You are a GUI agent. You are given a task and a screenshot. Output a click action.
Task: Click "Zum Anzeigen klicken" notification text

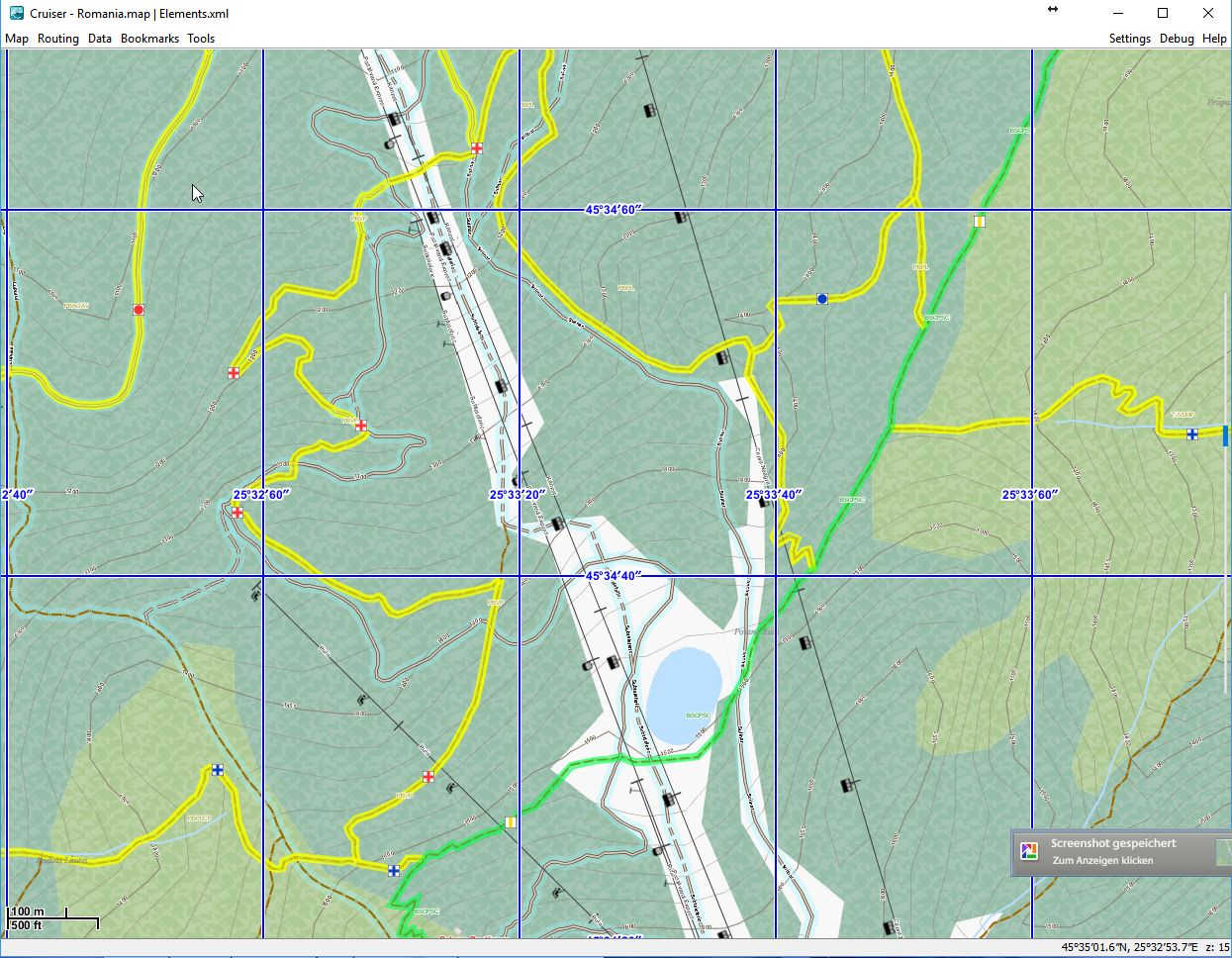pos(1102,861)
